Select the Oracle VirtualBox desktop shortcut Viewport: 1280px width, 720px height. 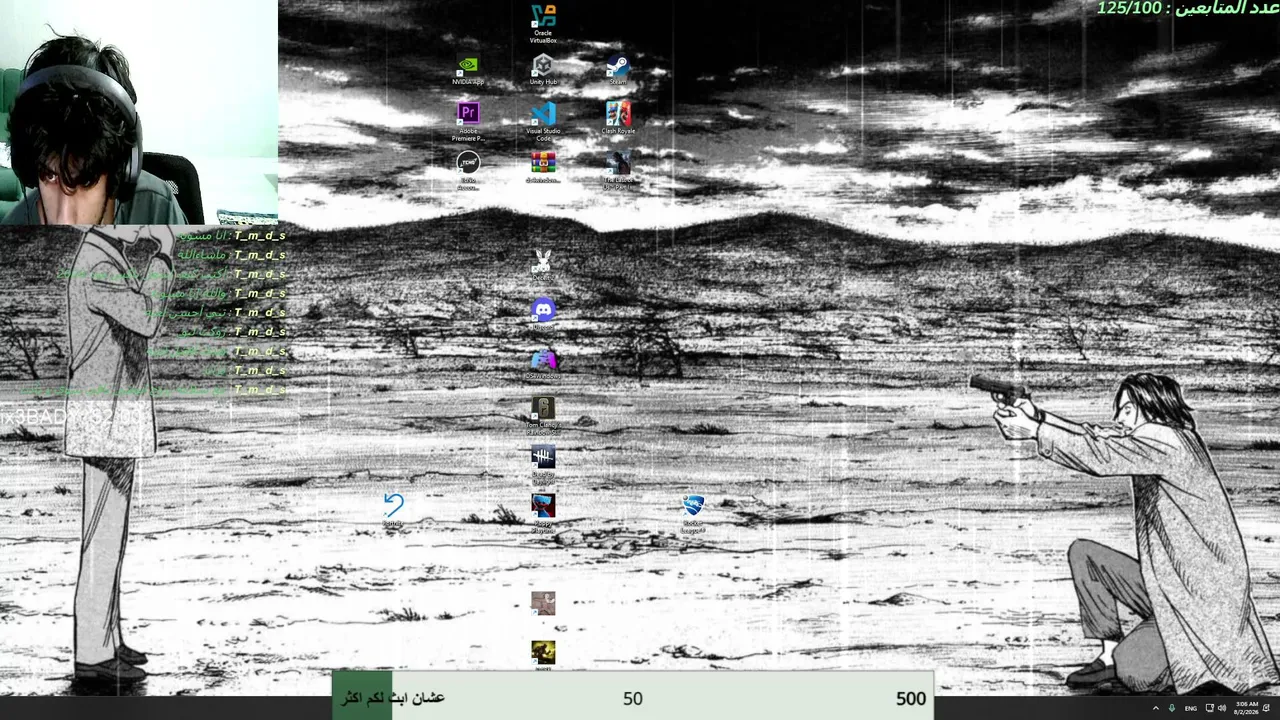(x=543, y=23)
